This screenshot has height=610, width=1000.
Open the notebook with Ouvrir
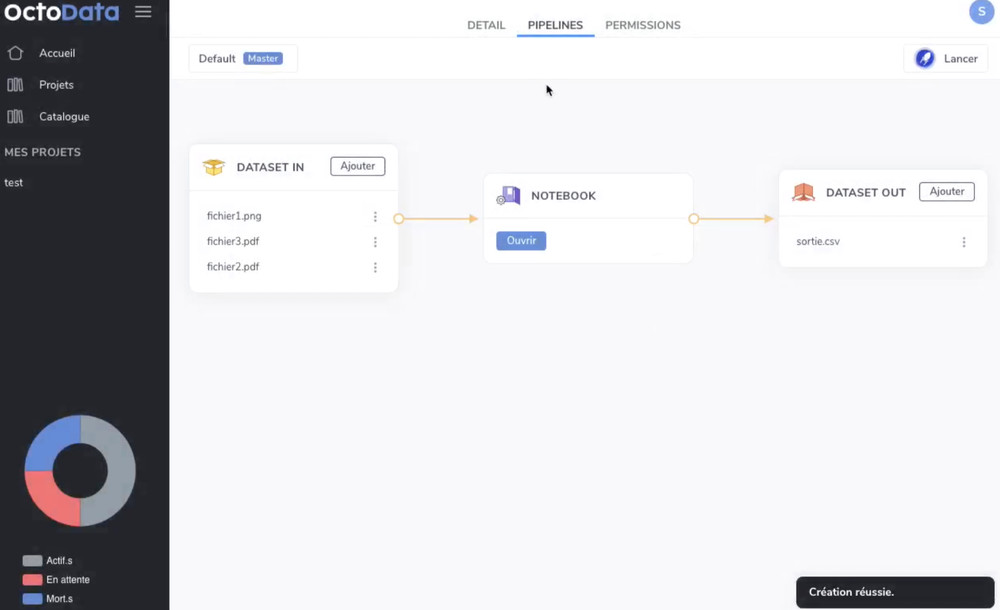pyautogui.click(x=520, y=240)
